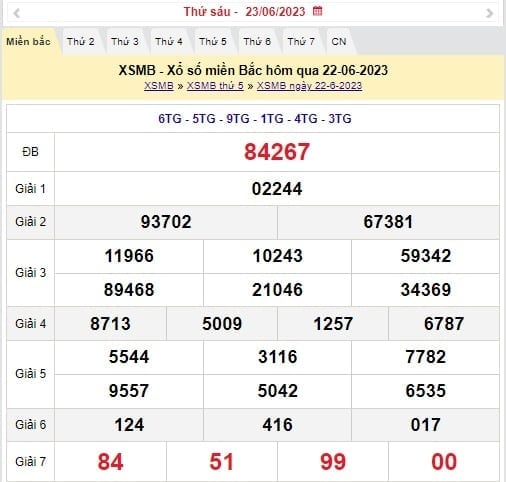Open the XSMB ngày 22-6-2023 link
The height and width of the screenshot is (482, 506).
(309, 86)
